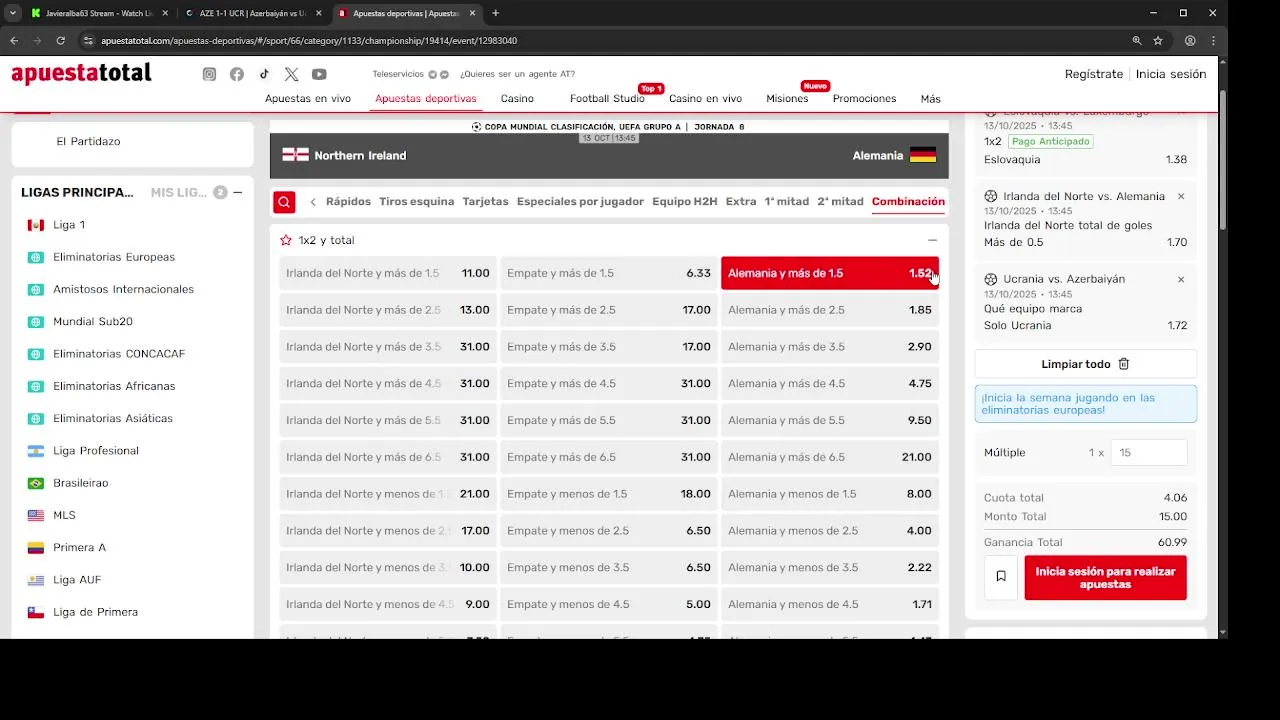Click Regístrate link
This screenshot has height=720, width=1280.
pyautogui.click(x=1094, y=74)
